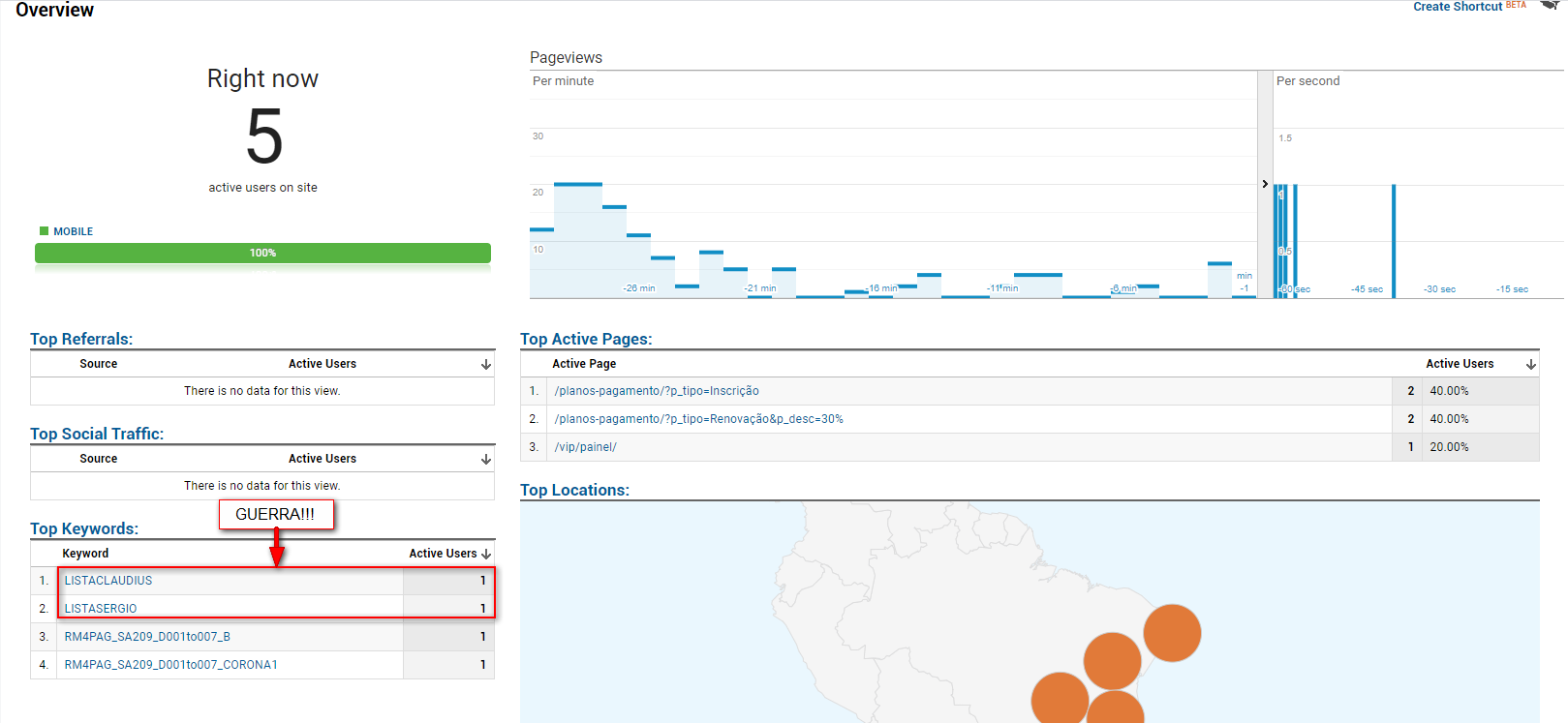Select the LISTACLAUDIUS keyword

coord(108,581)
